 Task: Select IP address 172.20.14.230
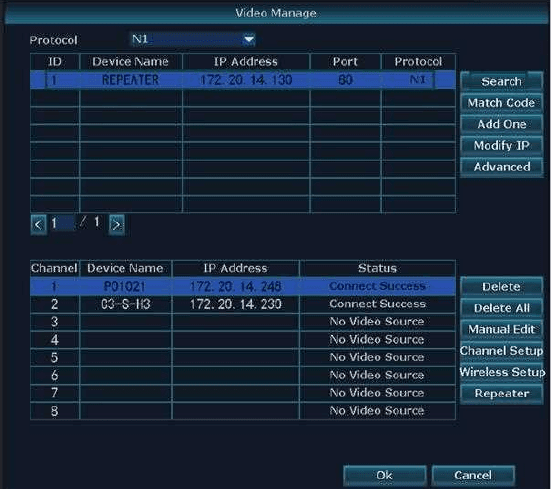point(235,304)
